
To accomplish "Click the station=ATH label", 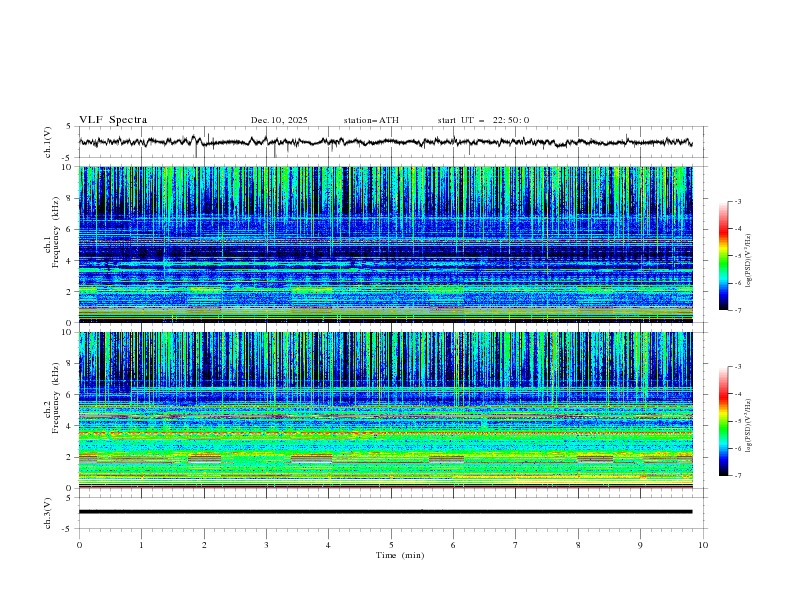I will pyautogui.click(x=371, y=120).
